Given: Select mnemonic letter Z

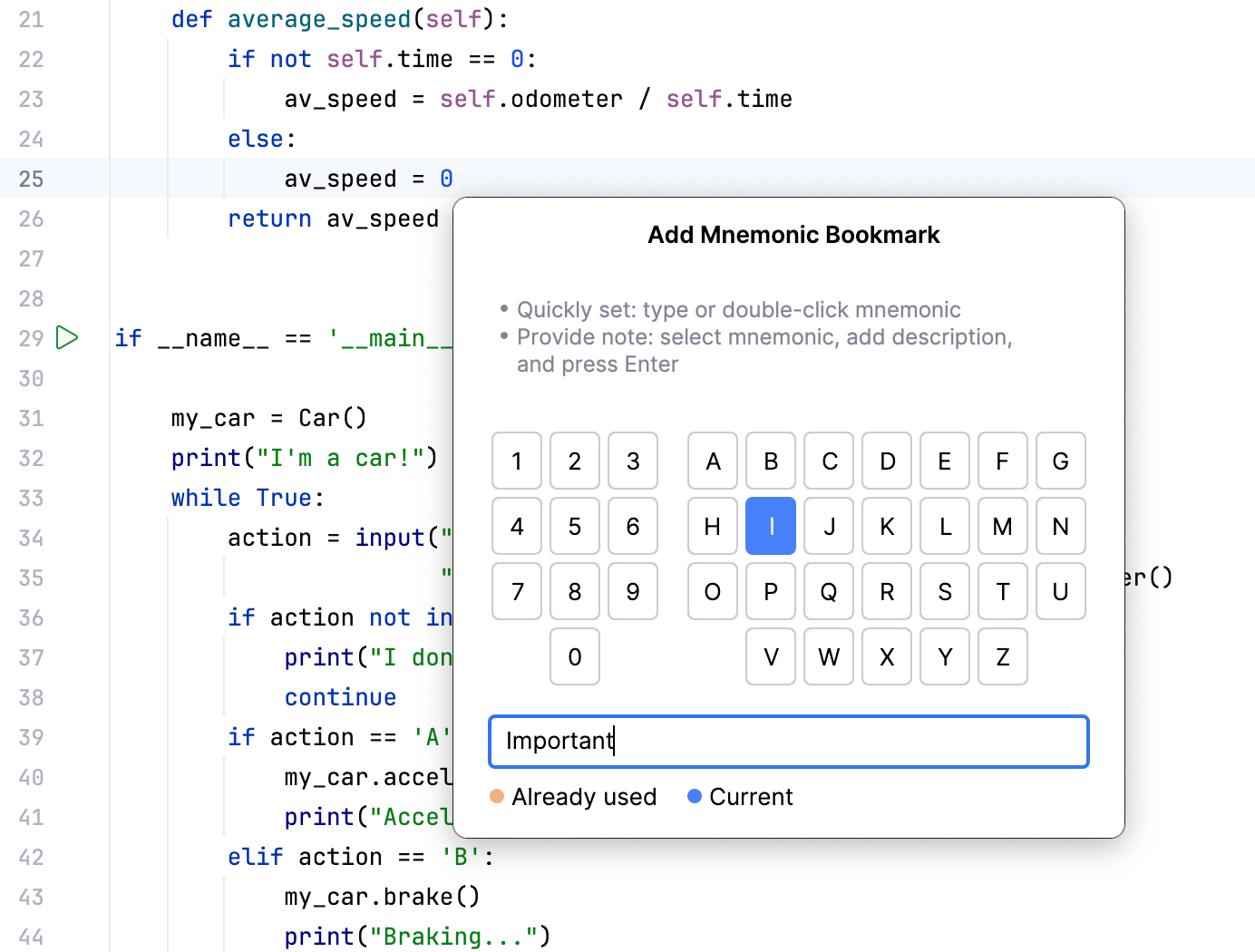Looking at the screenshot, I should tap(1002, 656).
